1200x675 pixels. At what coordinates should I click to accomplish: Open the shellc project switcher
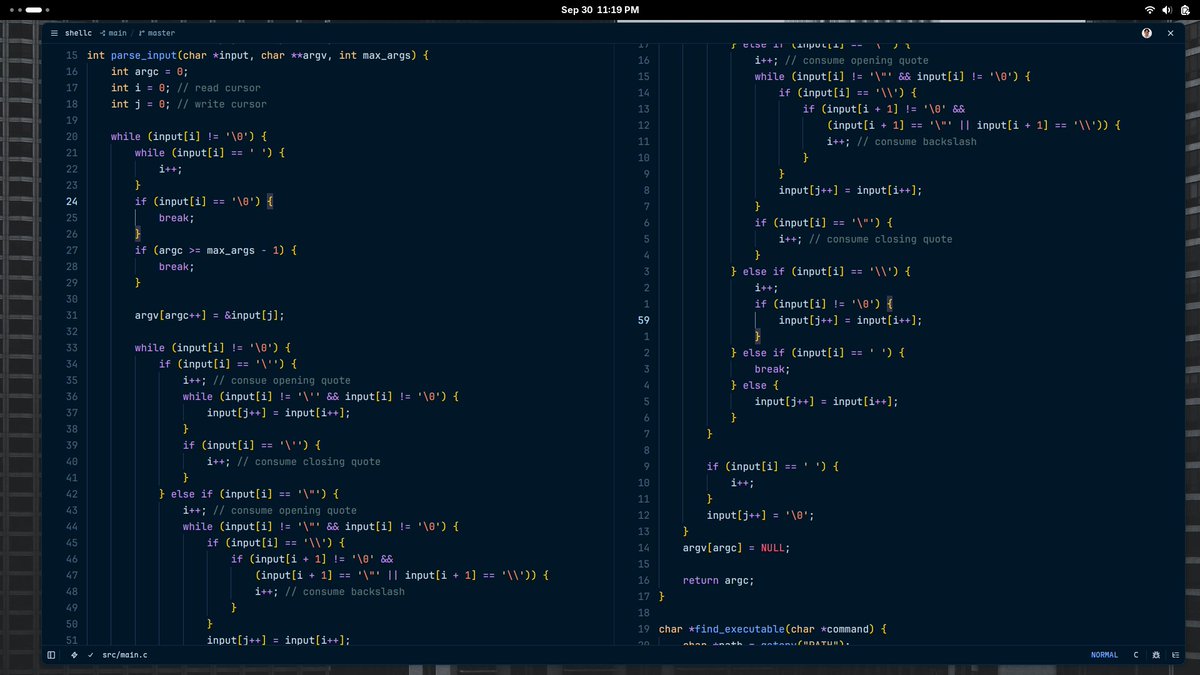pos(78,33)
